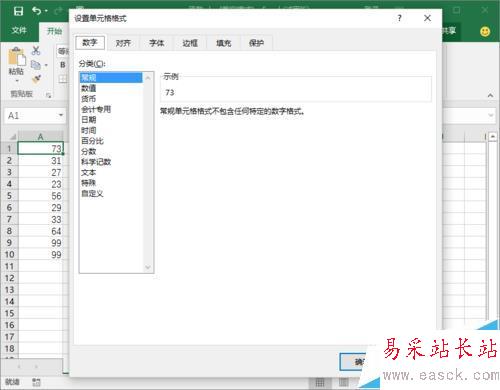Select 自定义 in the category list

111,193
